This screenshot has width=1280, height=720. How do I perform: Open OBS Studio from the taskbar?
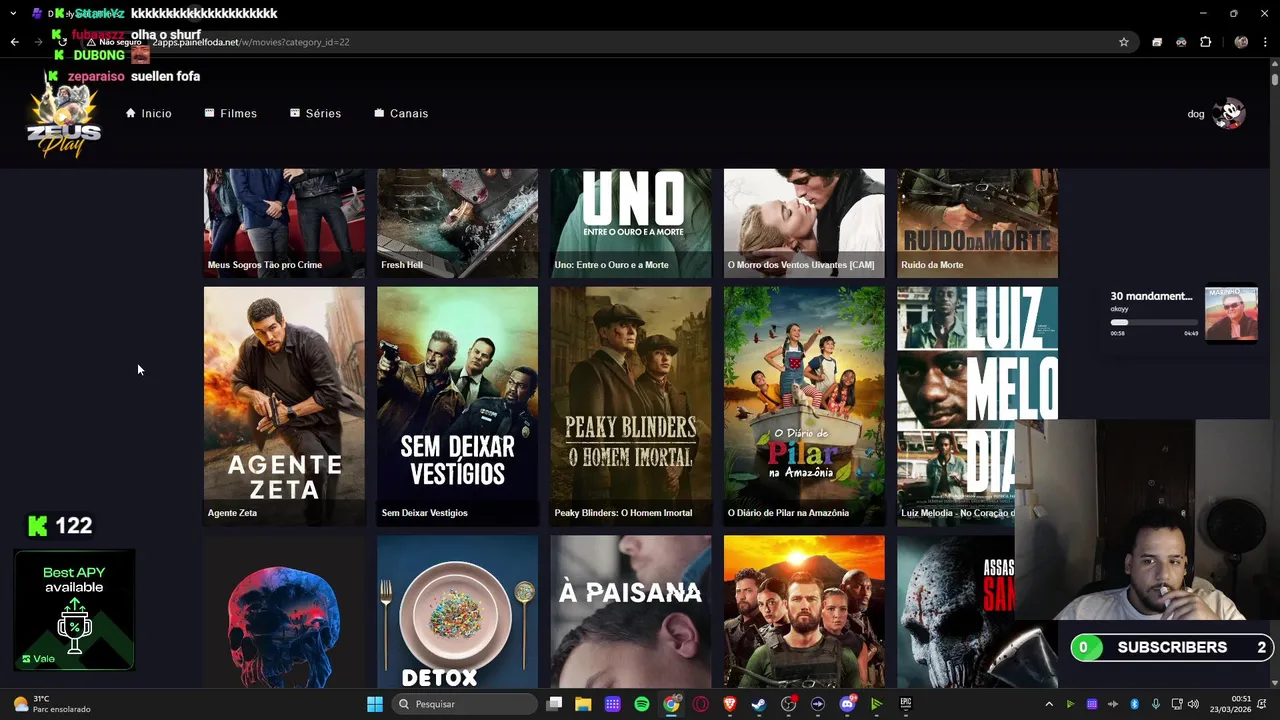coord(788,704)
